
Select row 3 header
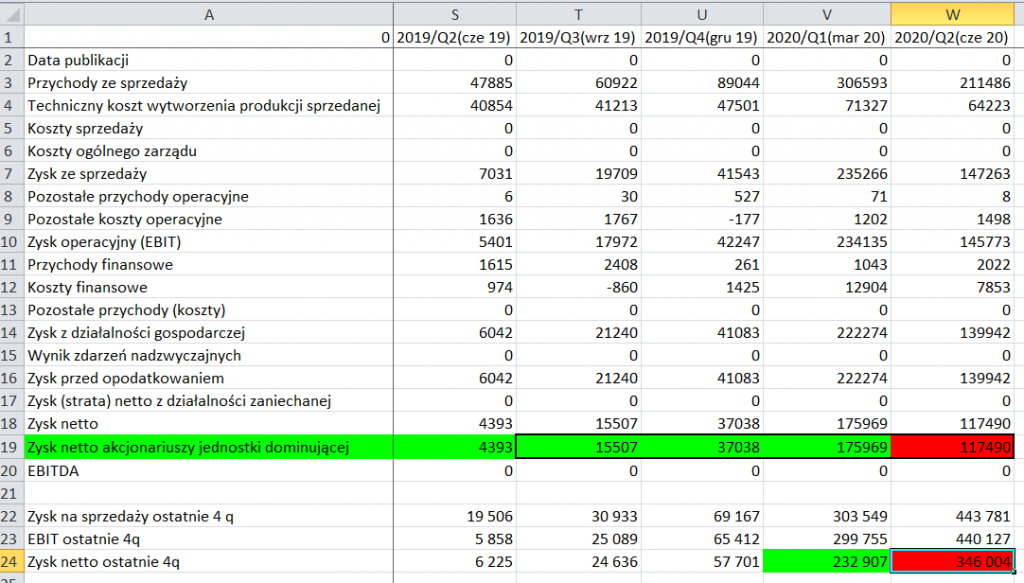pos(11,83)
